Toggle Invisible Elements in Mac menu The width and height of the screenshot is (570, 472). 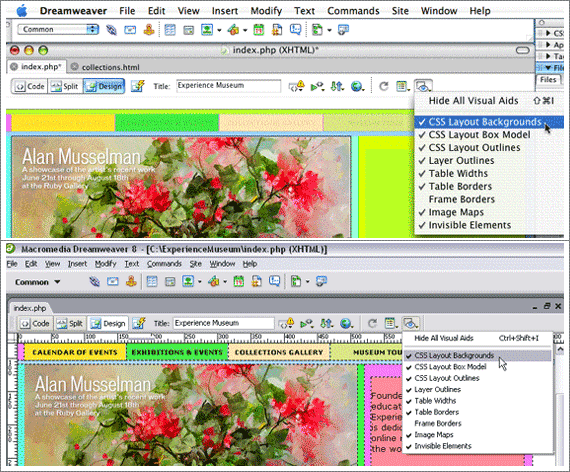click(x=489, y=225)
